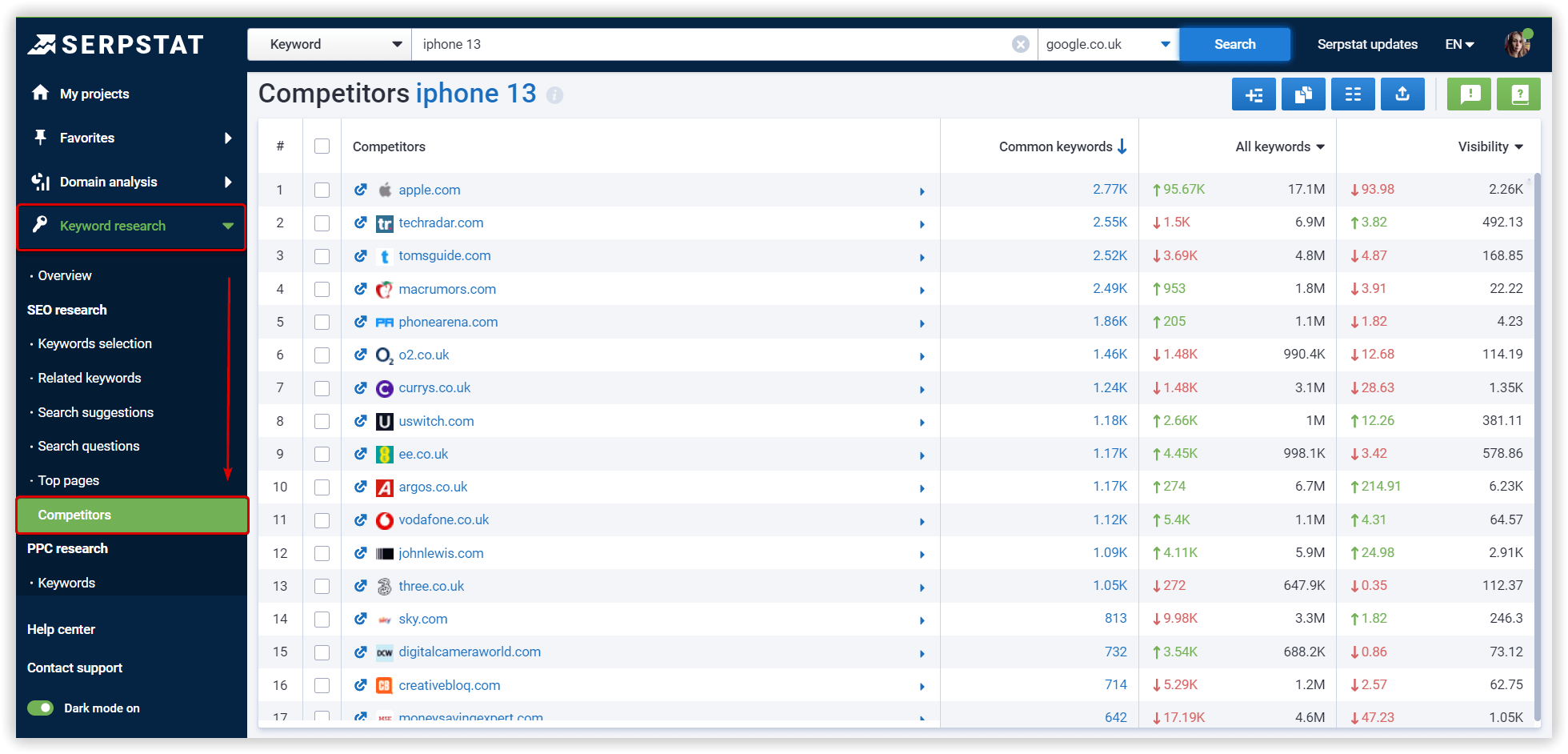Check the tomsguide.com row checkbox
The width and height of the screenshot is (1568, 754).
(322, 256)
